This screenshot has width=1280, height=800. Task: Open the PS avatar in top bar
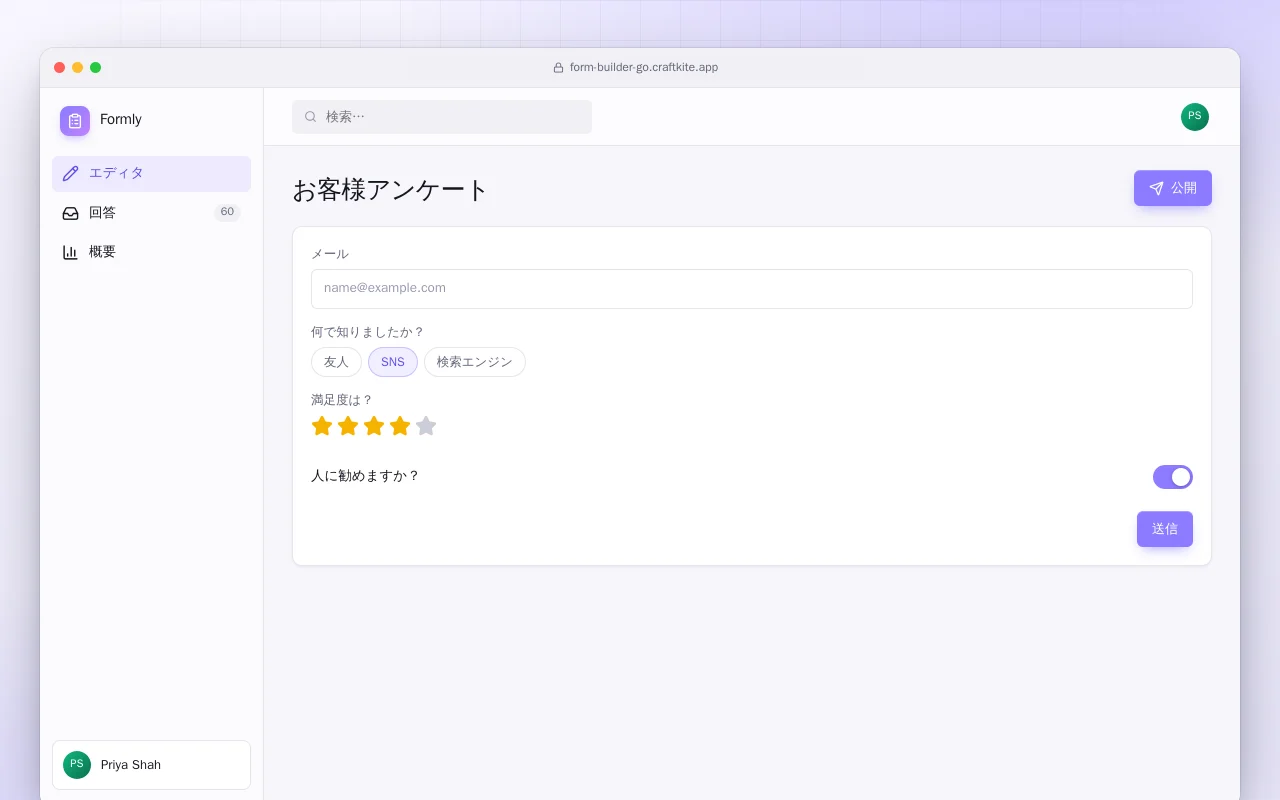tap(1195, 117)
